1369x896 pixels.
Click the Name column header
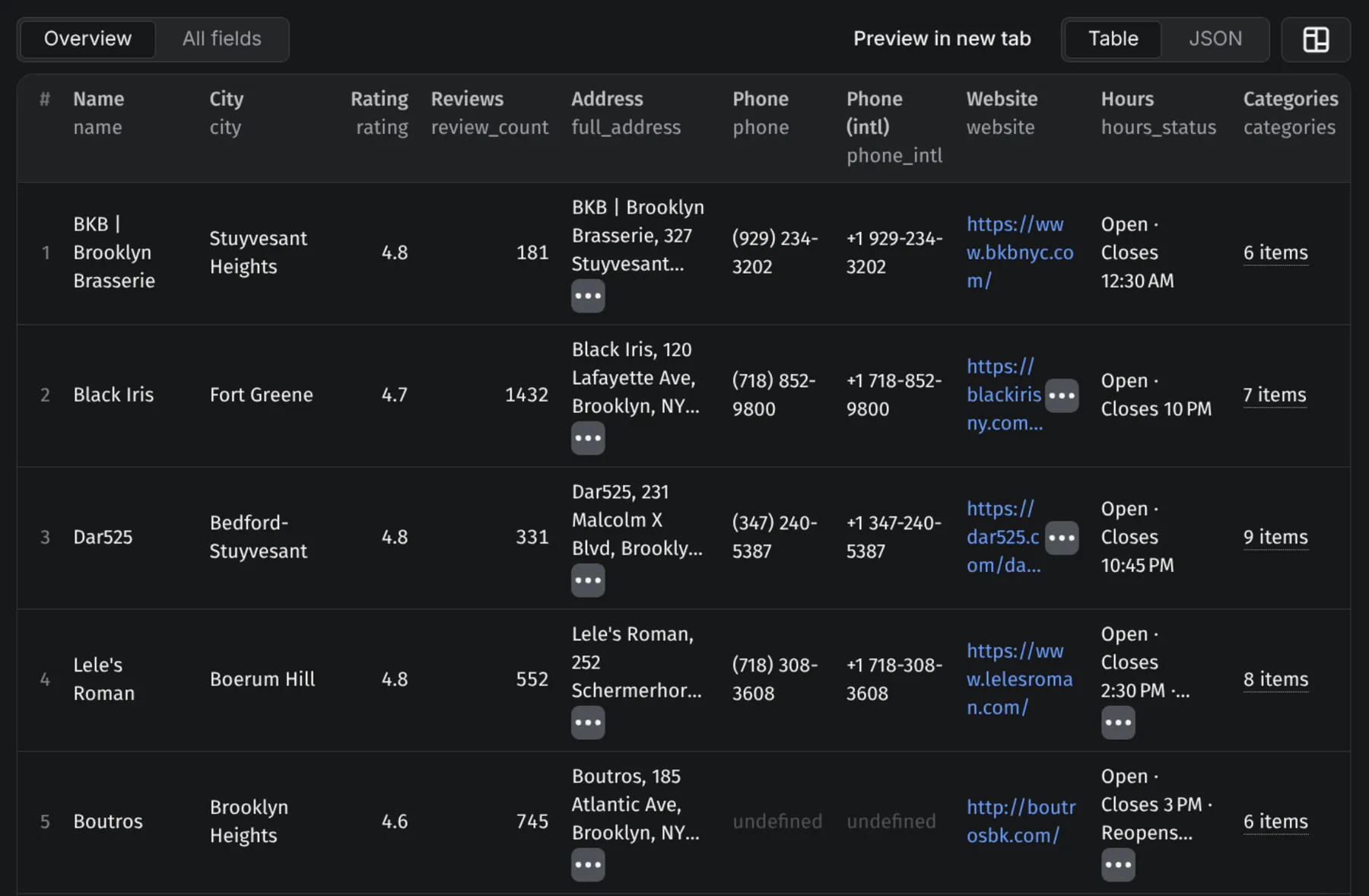coord(99,113)
